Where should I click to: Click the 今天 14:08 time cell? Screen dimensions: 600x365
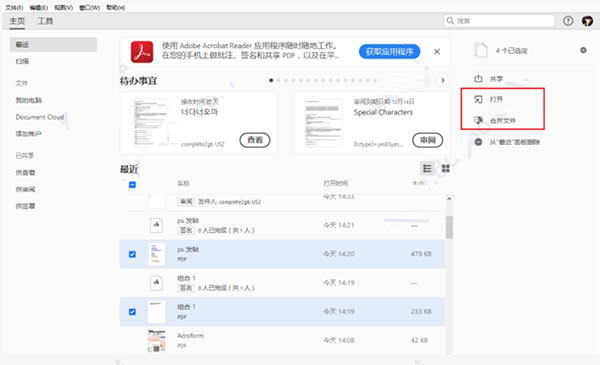click(339, 340)
